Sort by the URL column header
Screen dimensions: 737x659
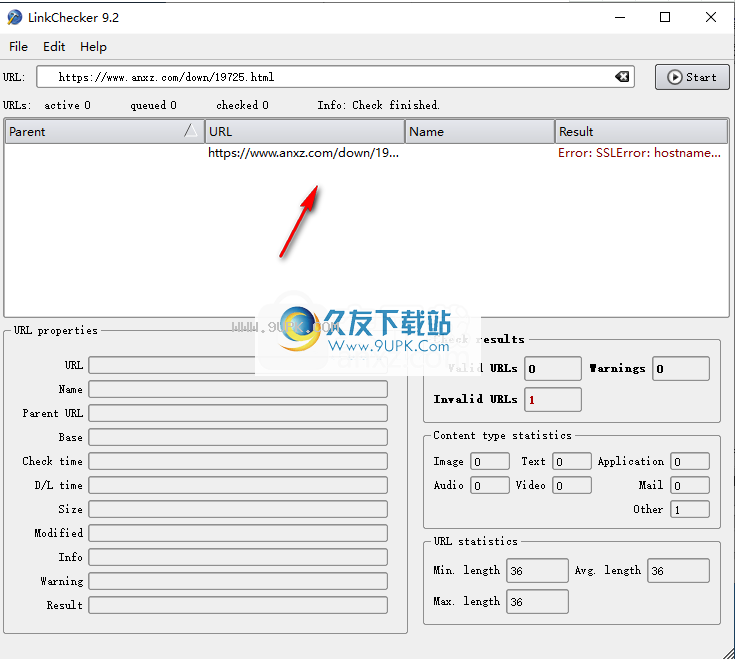(305, 132)
